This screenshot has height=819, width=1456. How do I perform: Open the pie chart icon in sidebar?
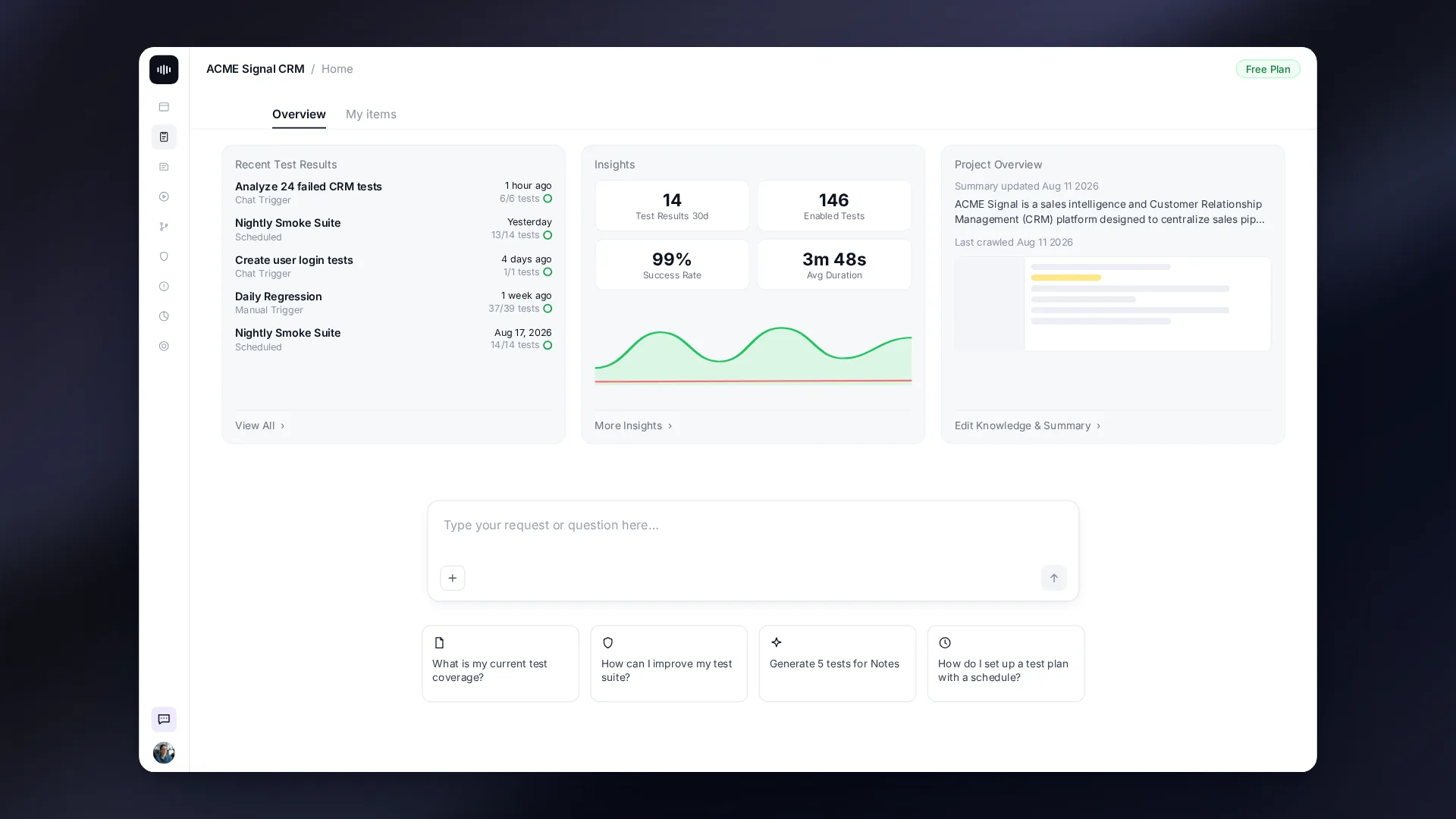click(164, 317)
